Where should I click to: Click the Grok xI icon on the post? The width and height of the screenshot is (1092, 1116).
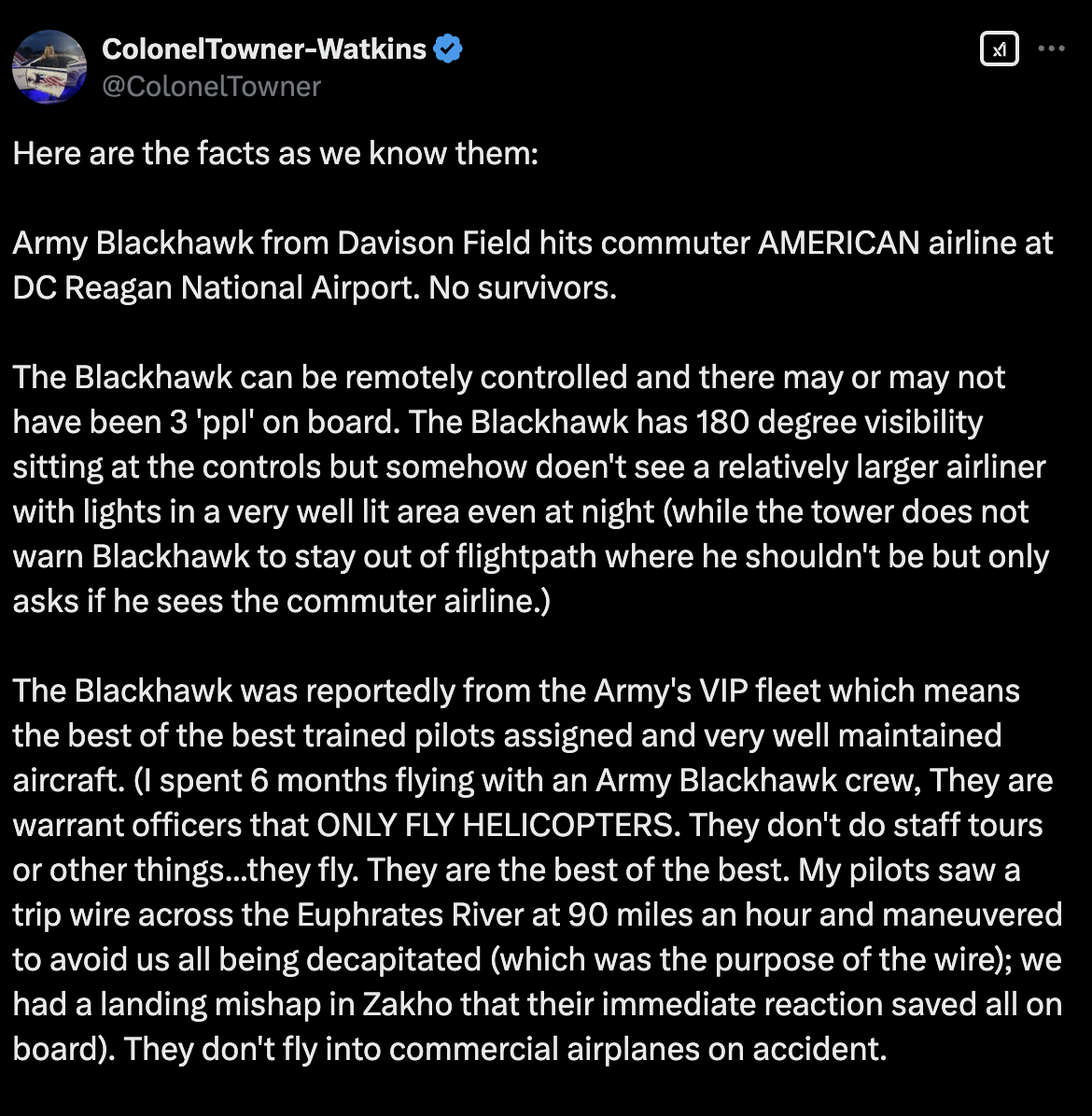tap(1000, 49)
